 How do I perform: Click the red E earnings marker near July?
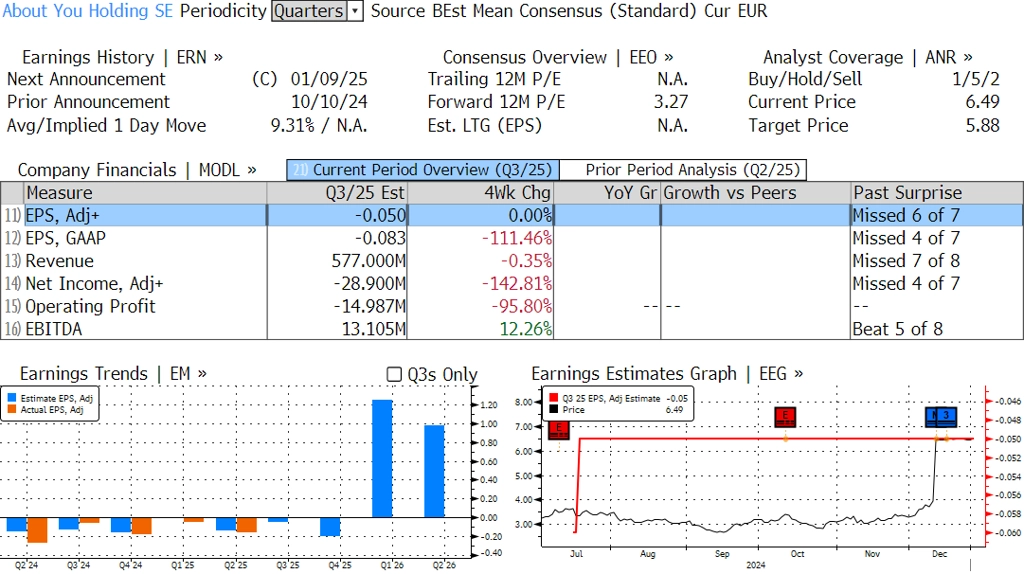click(x=559, y=429)
